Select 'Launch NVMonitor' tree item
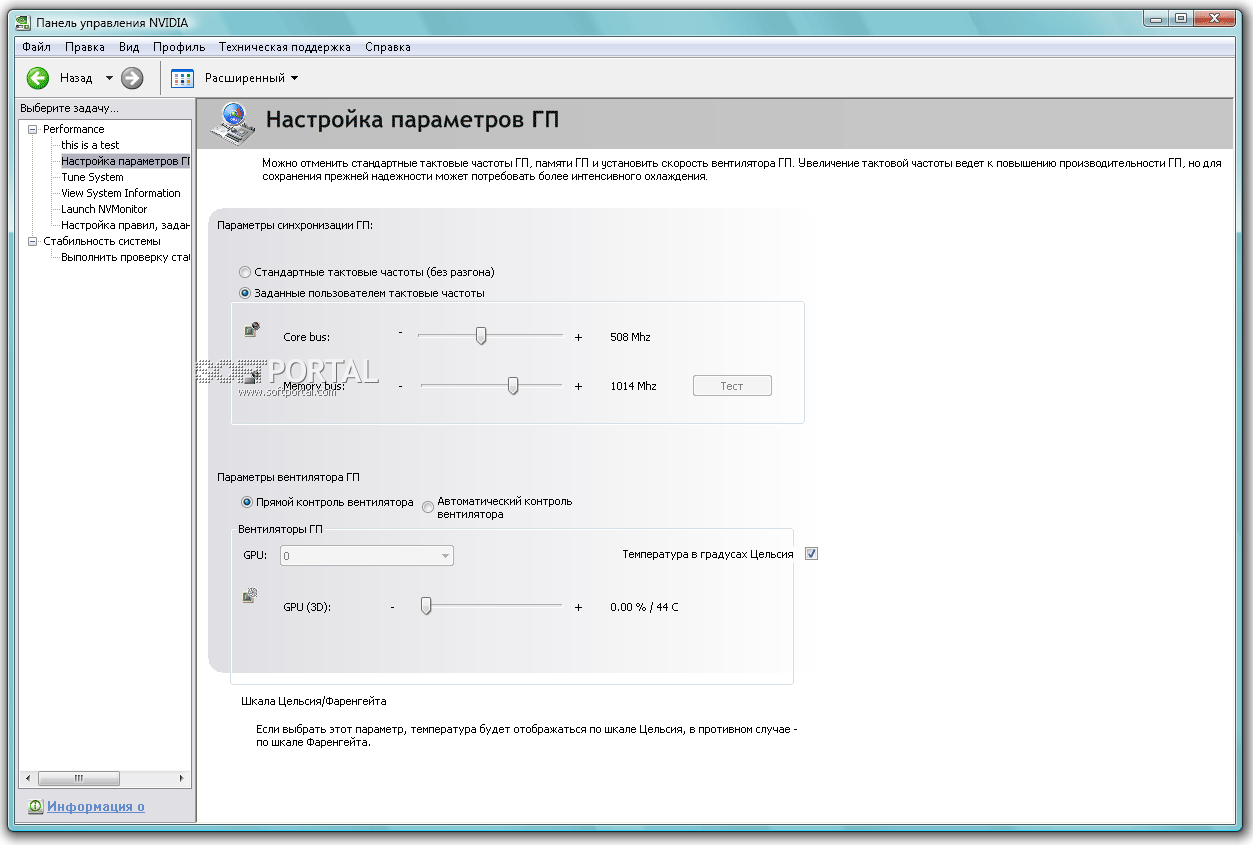This screenshot has width=1253, height=845. (104, 209)
